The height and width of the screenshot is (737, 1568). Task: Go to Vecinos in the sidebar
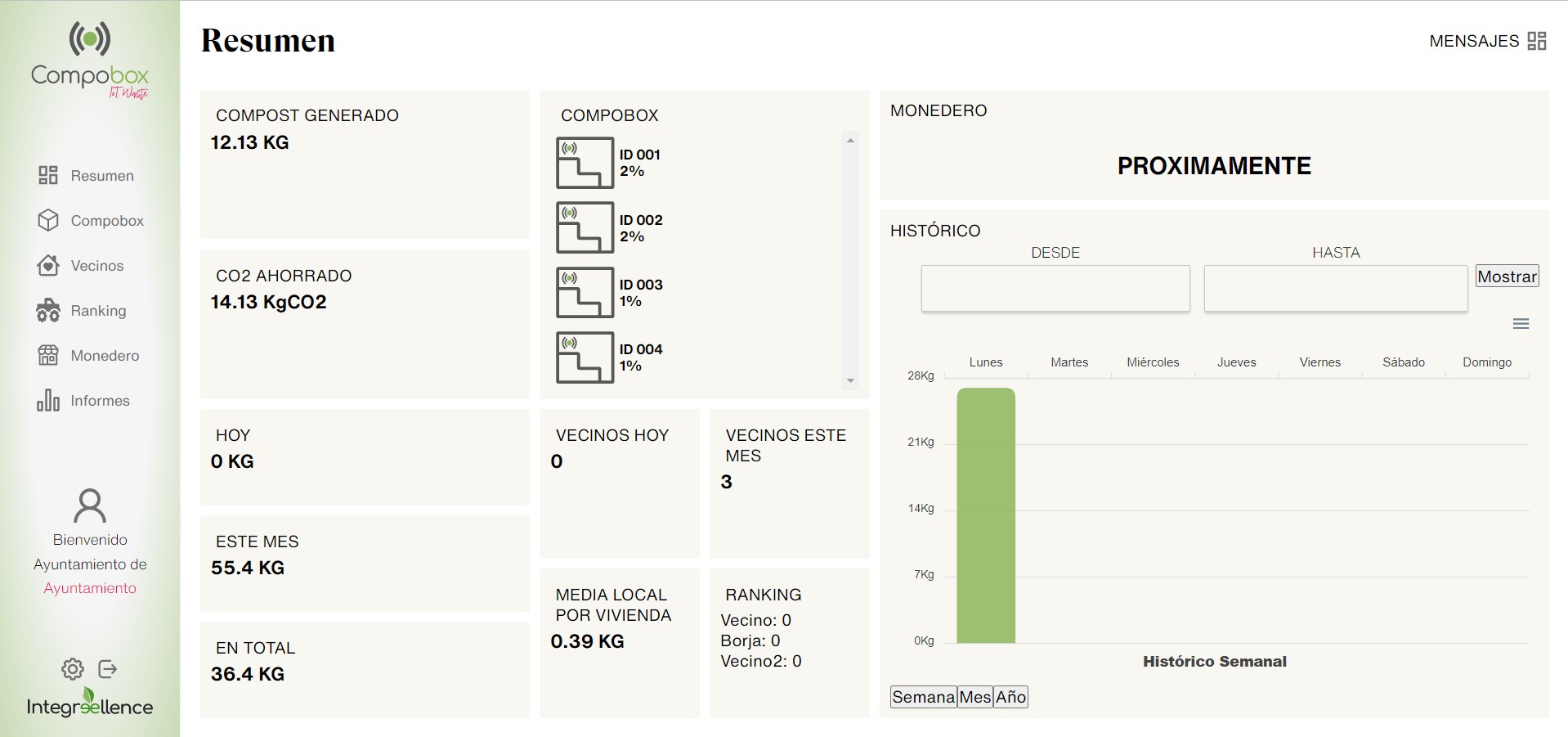click(96, 266)
